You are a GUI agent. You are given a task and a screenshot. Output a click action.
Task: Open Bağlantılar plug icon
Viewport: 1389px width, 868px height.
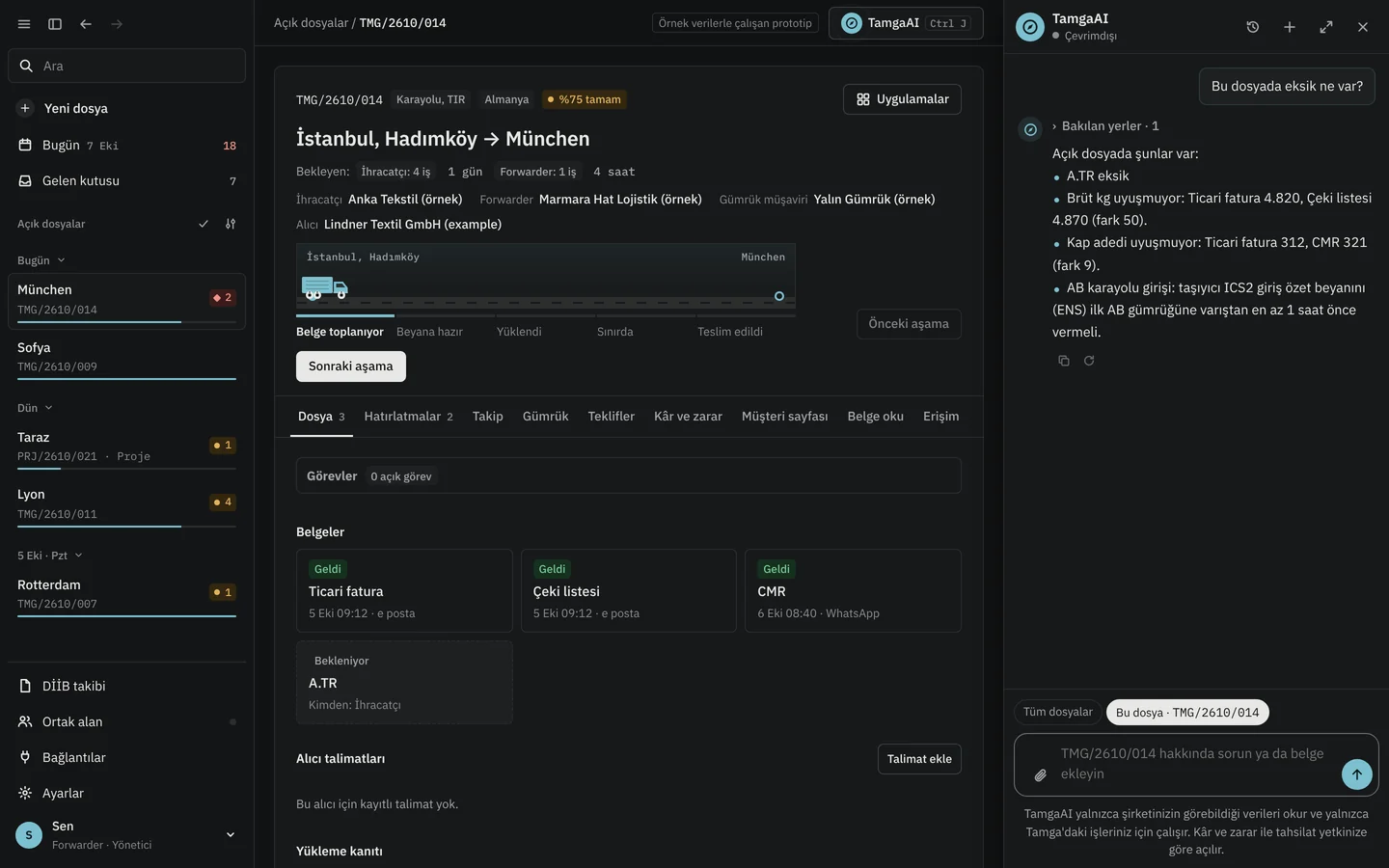click(25, 757)
